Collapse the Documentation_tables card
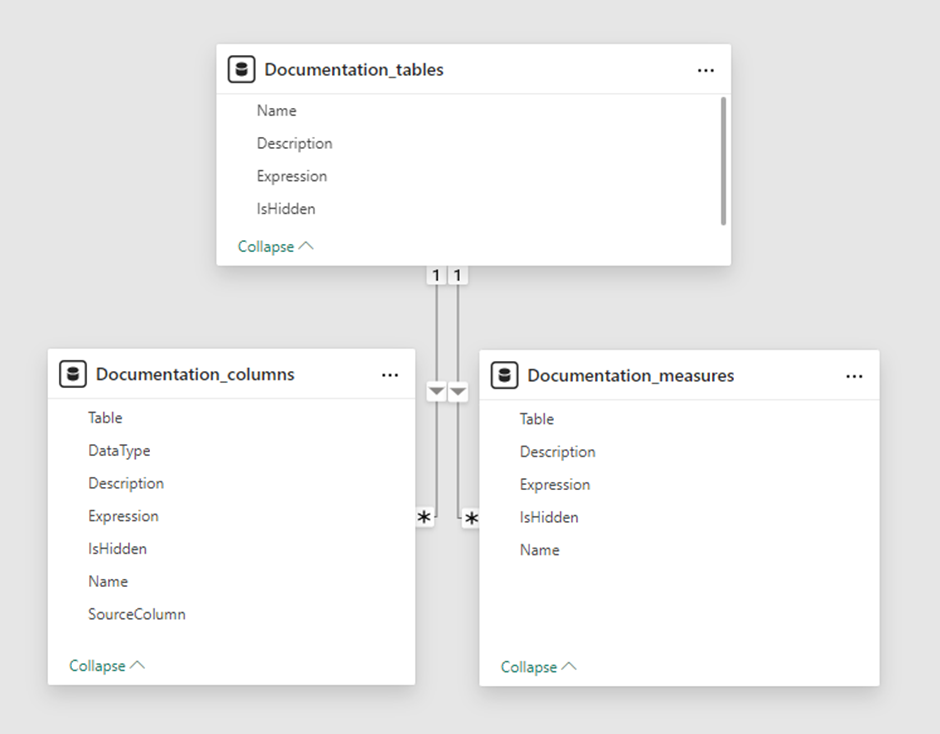Screen dimensions: 940x734 coord(275,246)
